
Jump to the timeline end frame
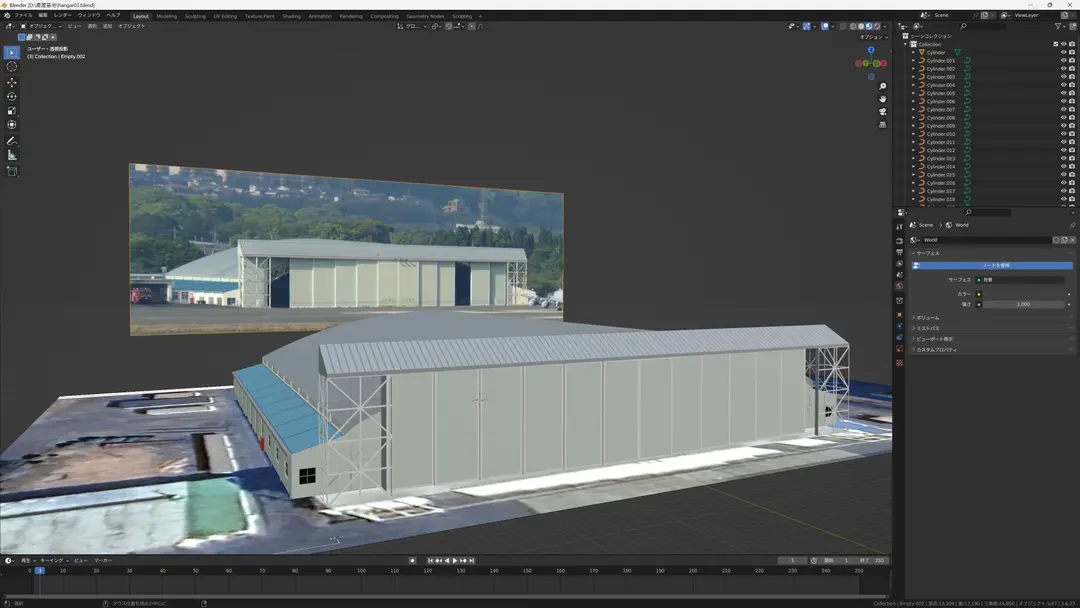click(472, 560)
